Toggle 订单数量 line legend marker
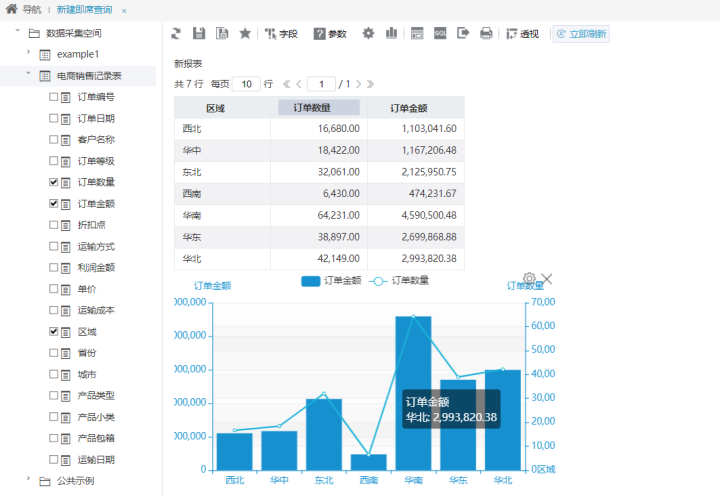 tap(378, 281)
